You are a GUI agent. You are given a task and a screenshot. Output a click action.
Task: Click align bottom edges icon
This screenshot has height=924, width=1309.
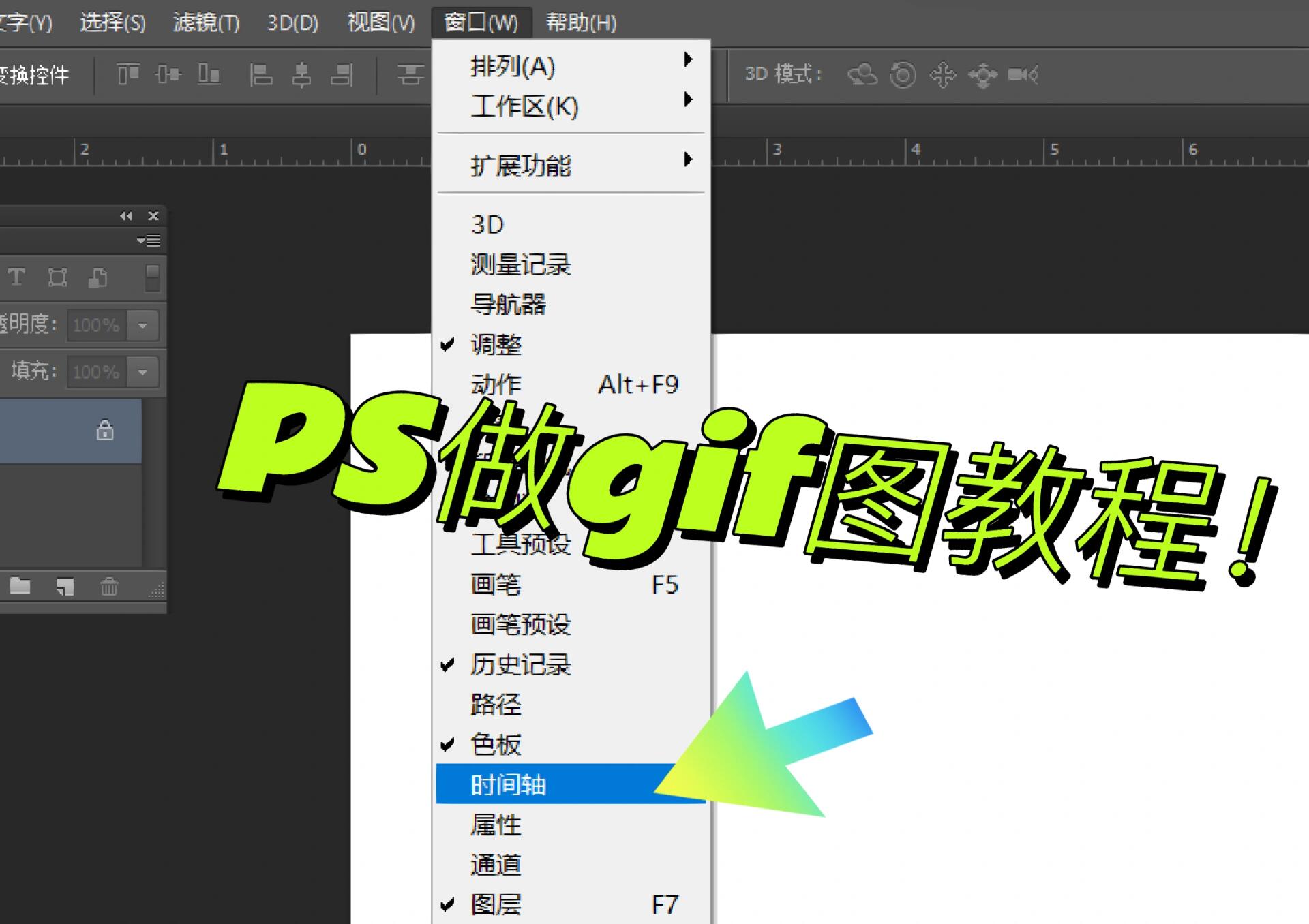(209, 74)
